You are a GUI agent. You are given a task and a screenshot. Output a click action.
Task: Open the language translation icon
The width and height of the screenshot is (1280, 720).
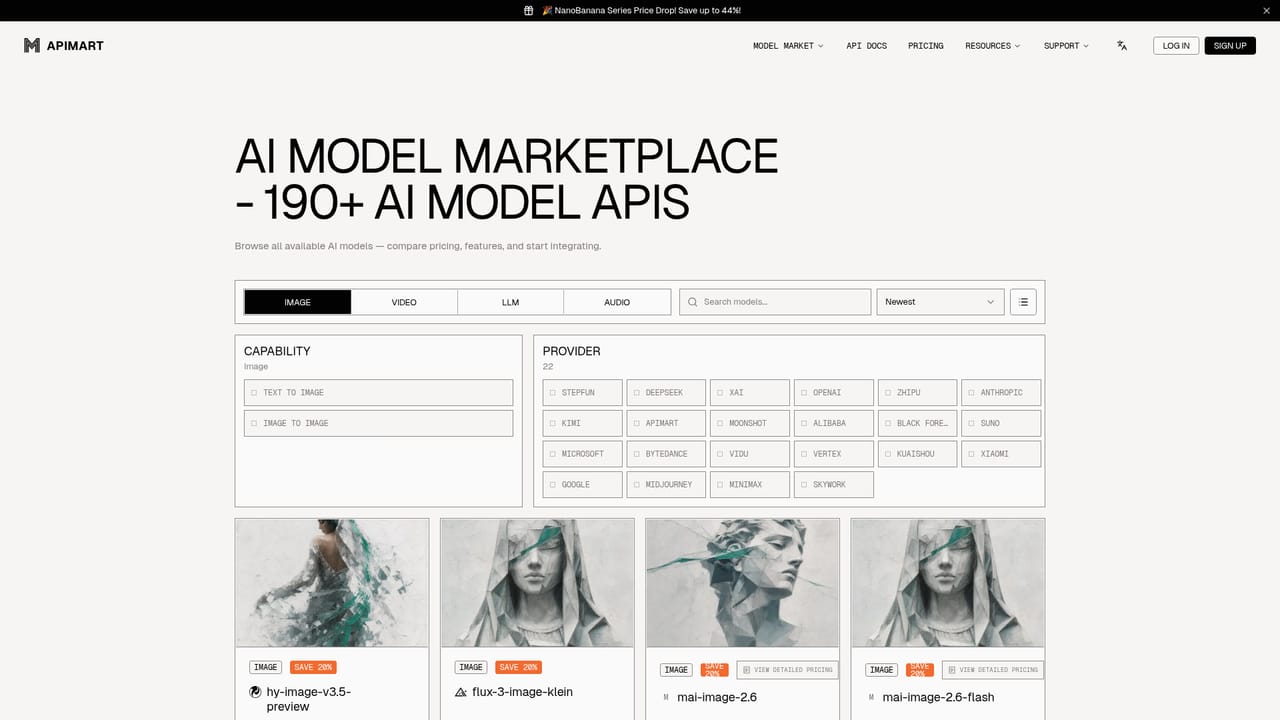click(x=1122, y=46)
